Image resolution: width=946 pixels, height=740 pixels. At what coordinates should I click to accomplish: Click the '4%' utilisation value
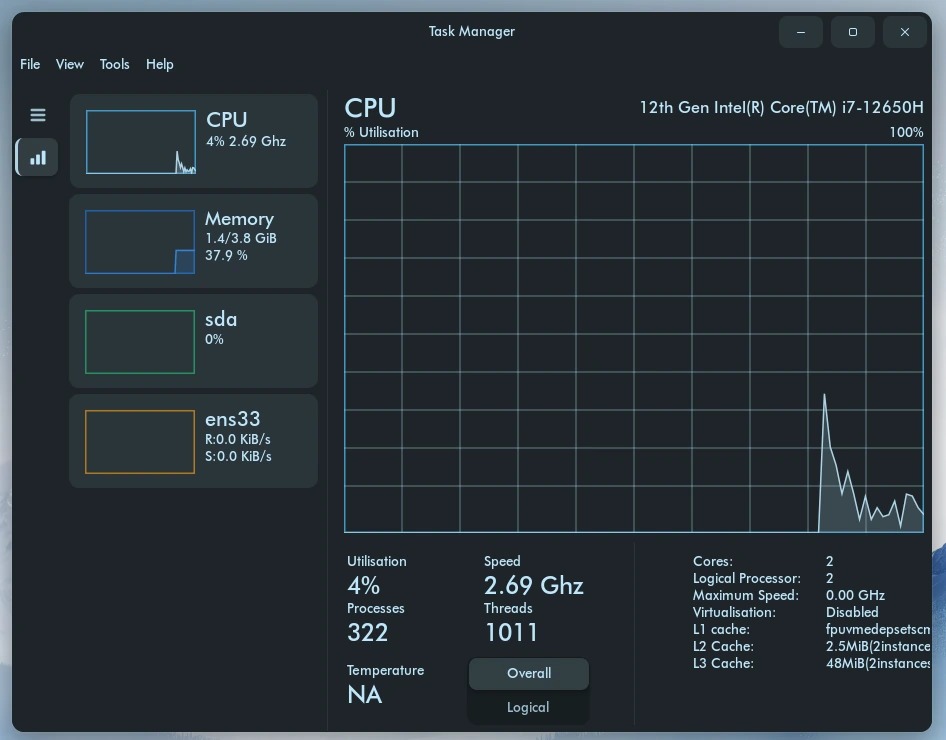(364, 586)
